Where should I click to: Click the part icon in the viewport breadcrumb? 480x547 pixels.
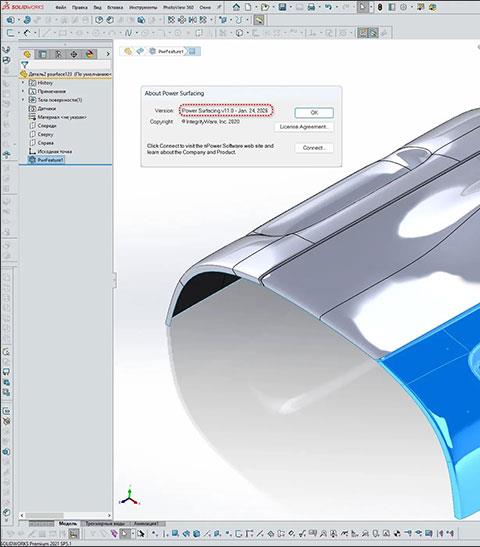pos(128,52)
